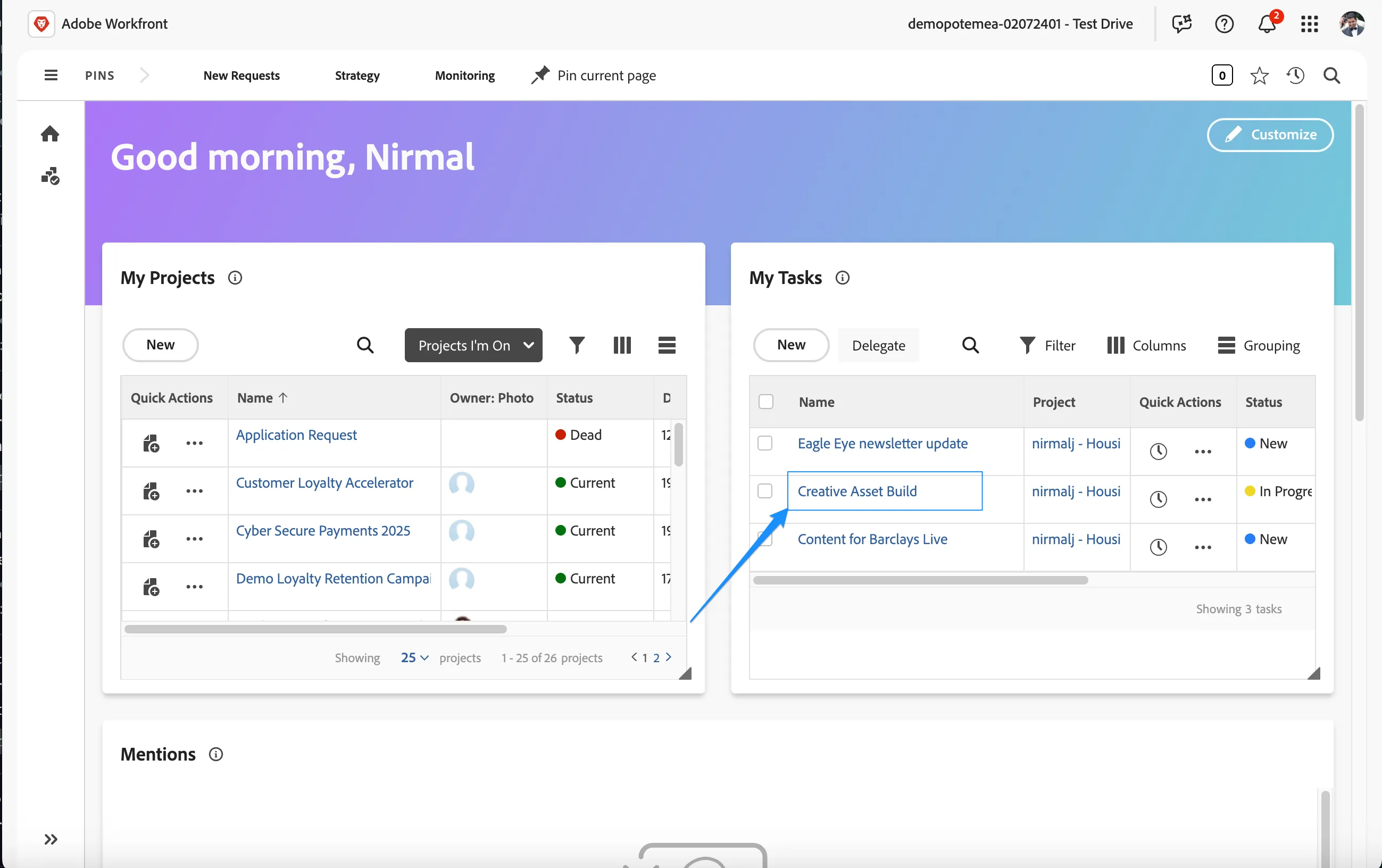This screenshot has height=868, width=1382.
Task: Search within My Tasks list
Action: (x=970, y=345)
